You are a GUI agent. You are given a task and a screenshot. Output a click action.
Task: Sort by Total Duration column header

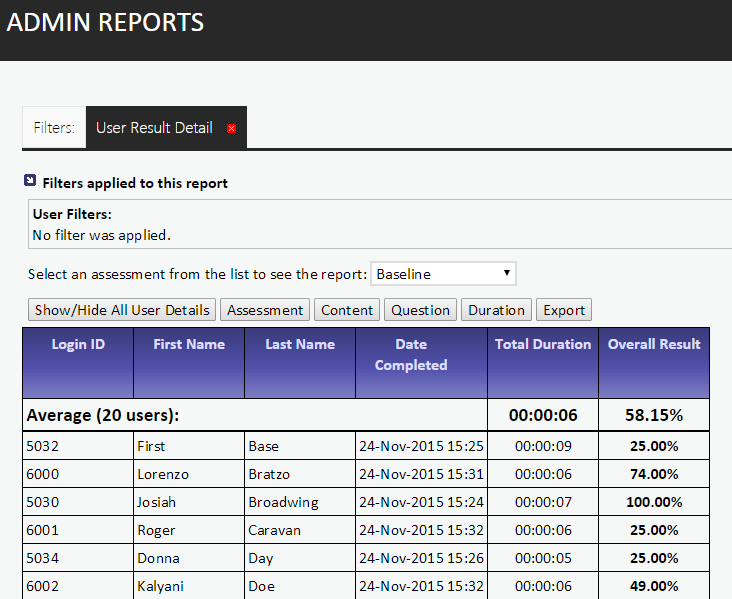click(x=543, y=344)
